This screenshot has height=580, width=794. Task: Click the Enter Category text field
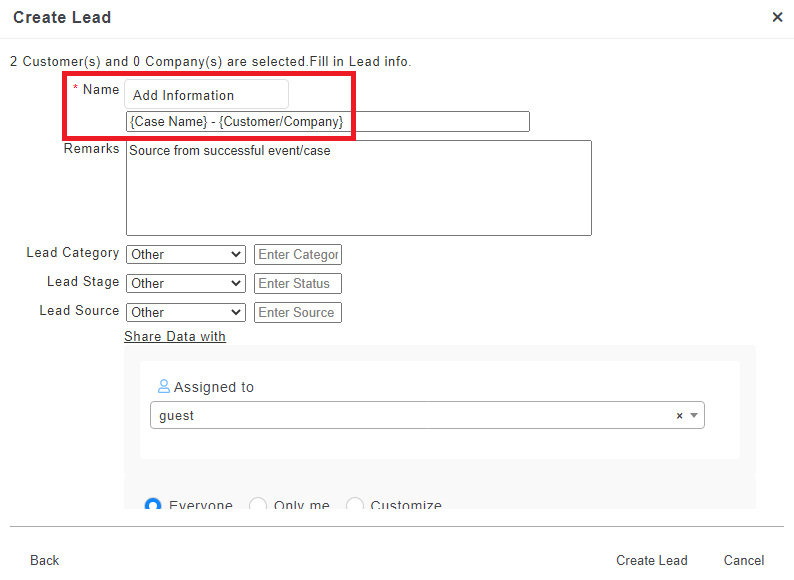(x=298, y=255)
